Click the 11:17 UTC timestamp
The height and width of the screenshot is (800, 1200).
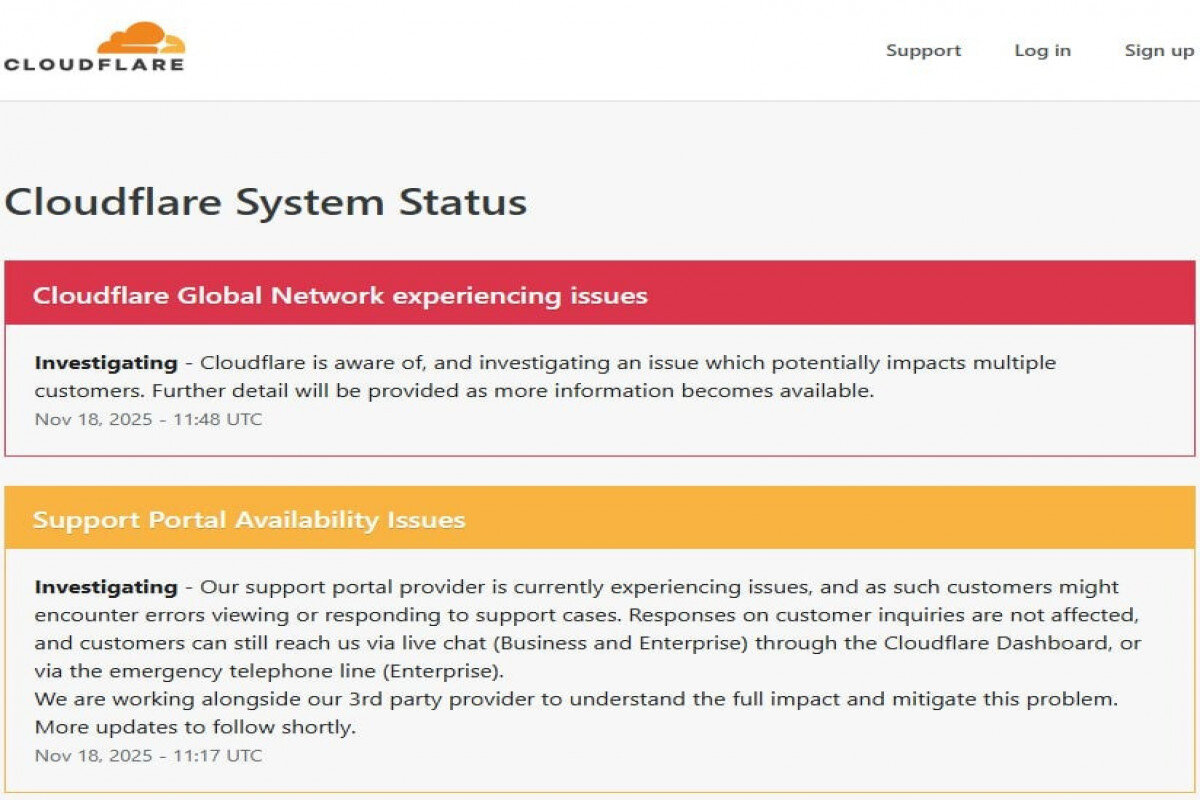click(x=148, y=755)
